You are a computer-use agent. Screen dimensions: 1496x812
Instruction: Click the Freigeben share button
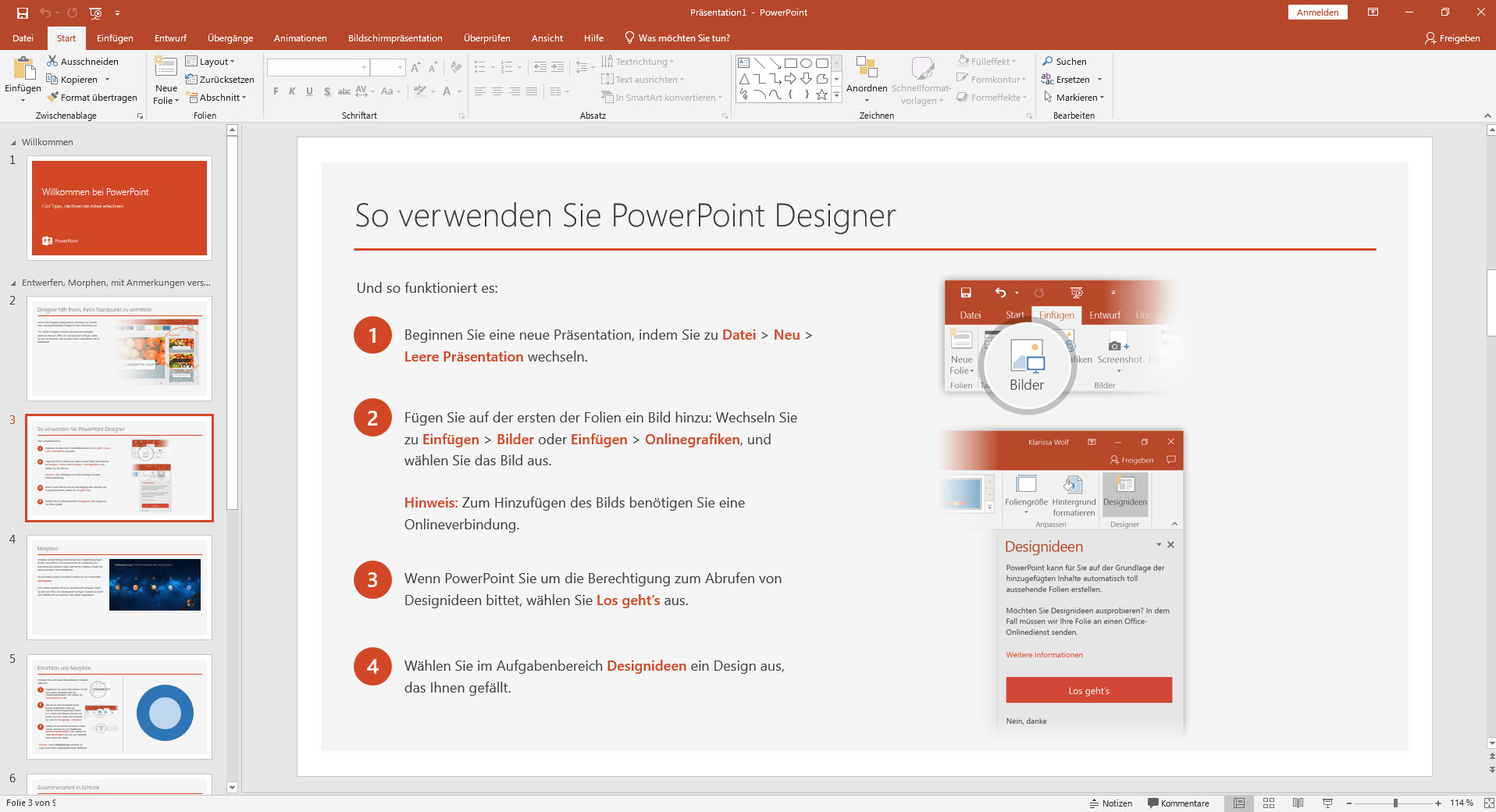1451,37
